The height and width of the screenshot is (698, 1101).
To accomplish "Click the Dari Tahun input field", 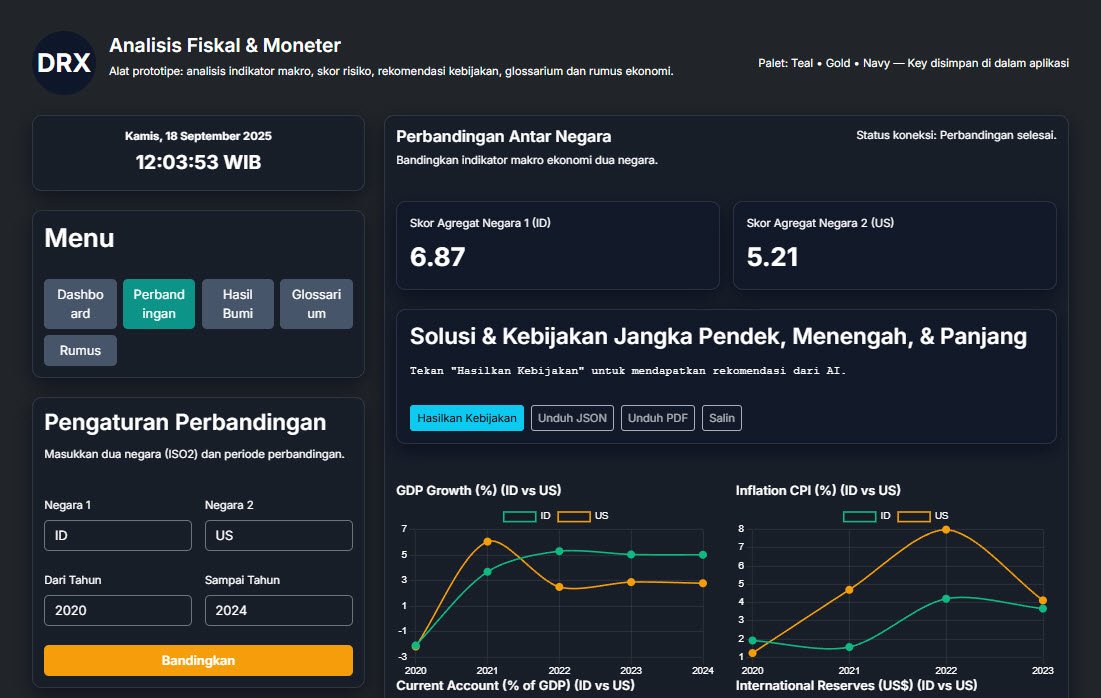I will tap(118, 610).
